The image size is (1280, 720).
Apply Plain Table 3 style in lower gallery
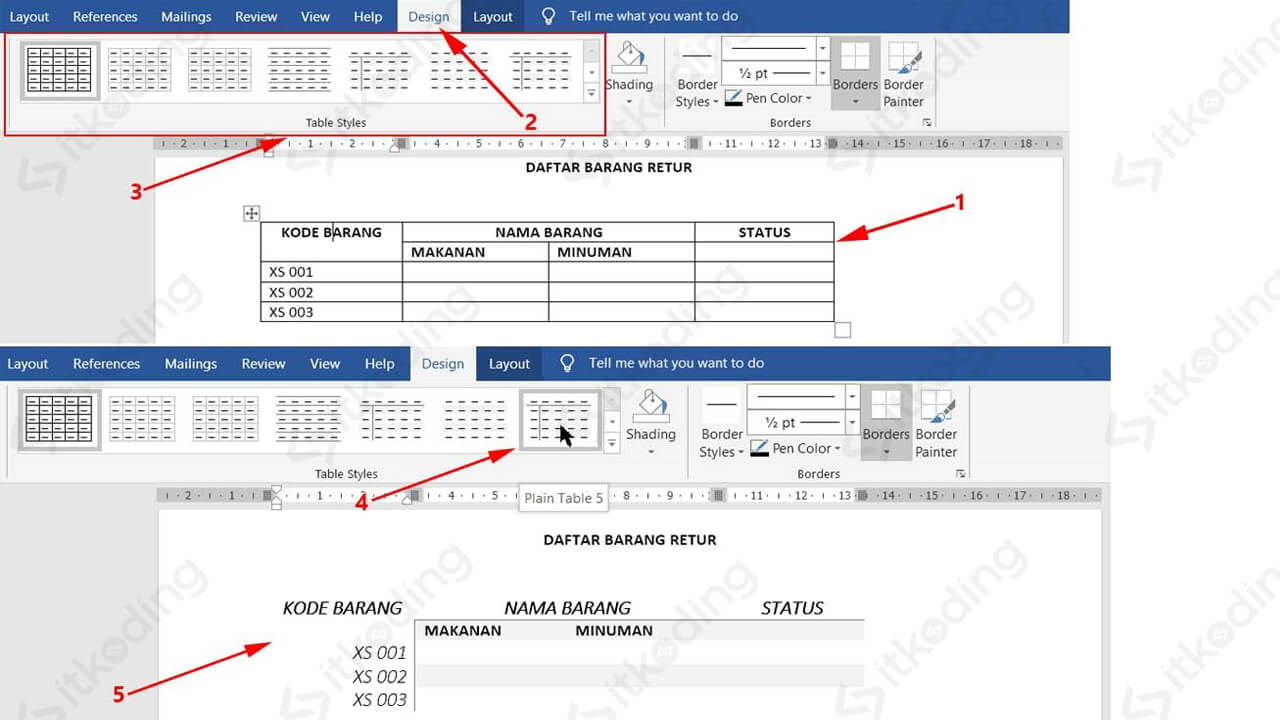(x=391, y=419)
